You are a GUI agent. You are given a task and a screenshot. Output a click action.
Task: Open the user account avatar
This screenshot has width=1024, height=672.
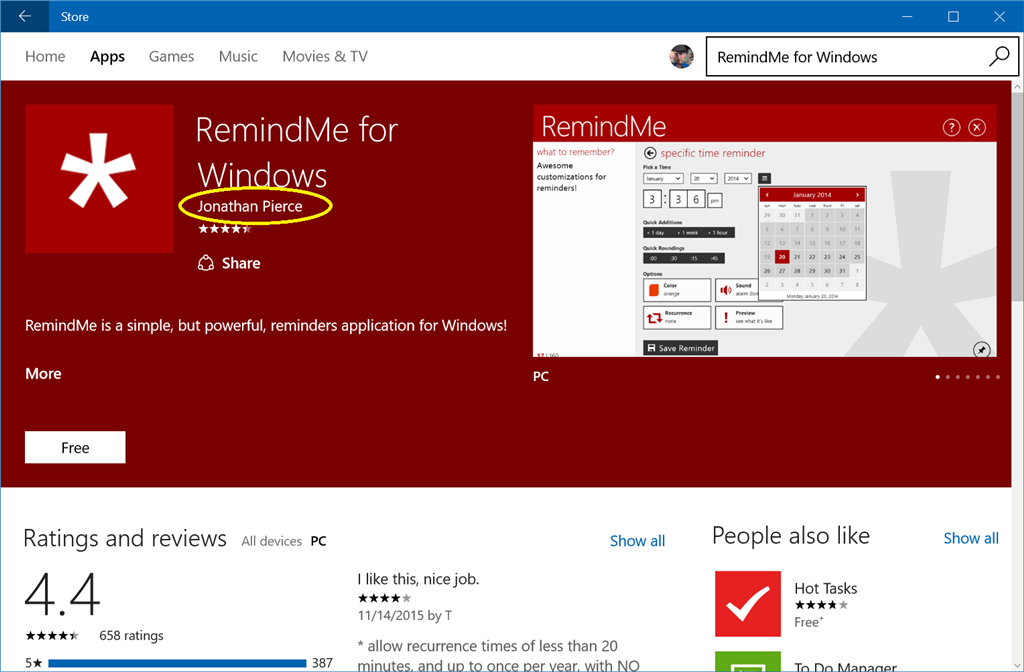[681, 56]
